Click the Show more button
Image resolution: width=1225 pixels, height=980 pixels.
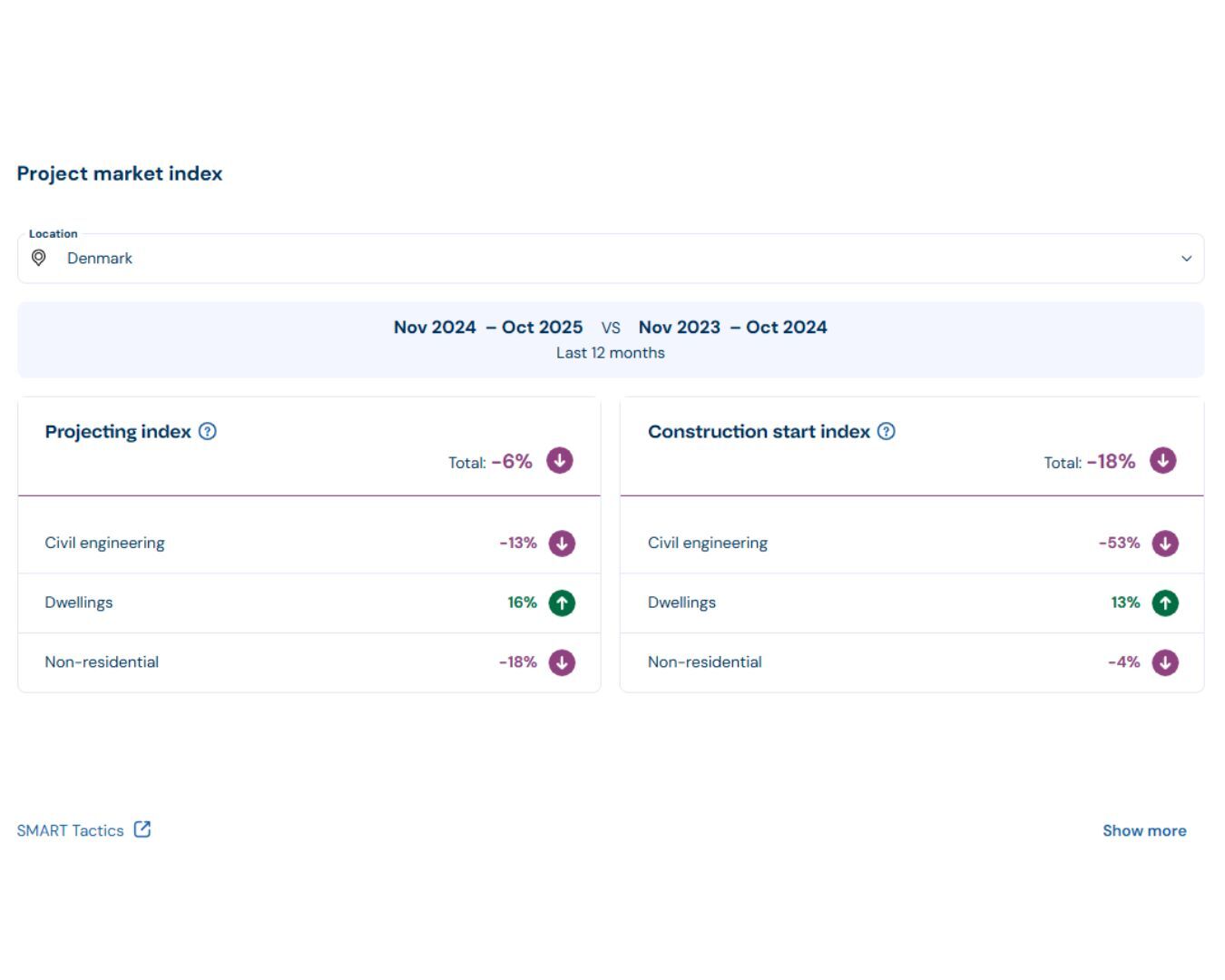[x=1144, y=830]
